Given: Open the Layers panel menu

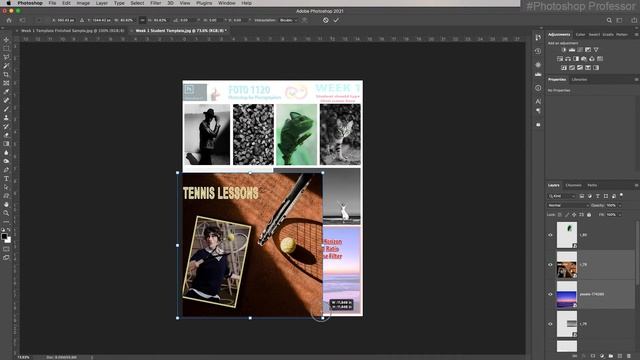Looking at the screenshot, I should coord(636,185).
